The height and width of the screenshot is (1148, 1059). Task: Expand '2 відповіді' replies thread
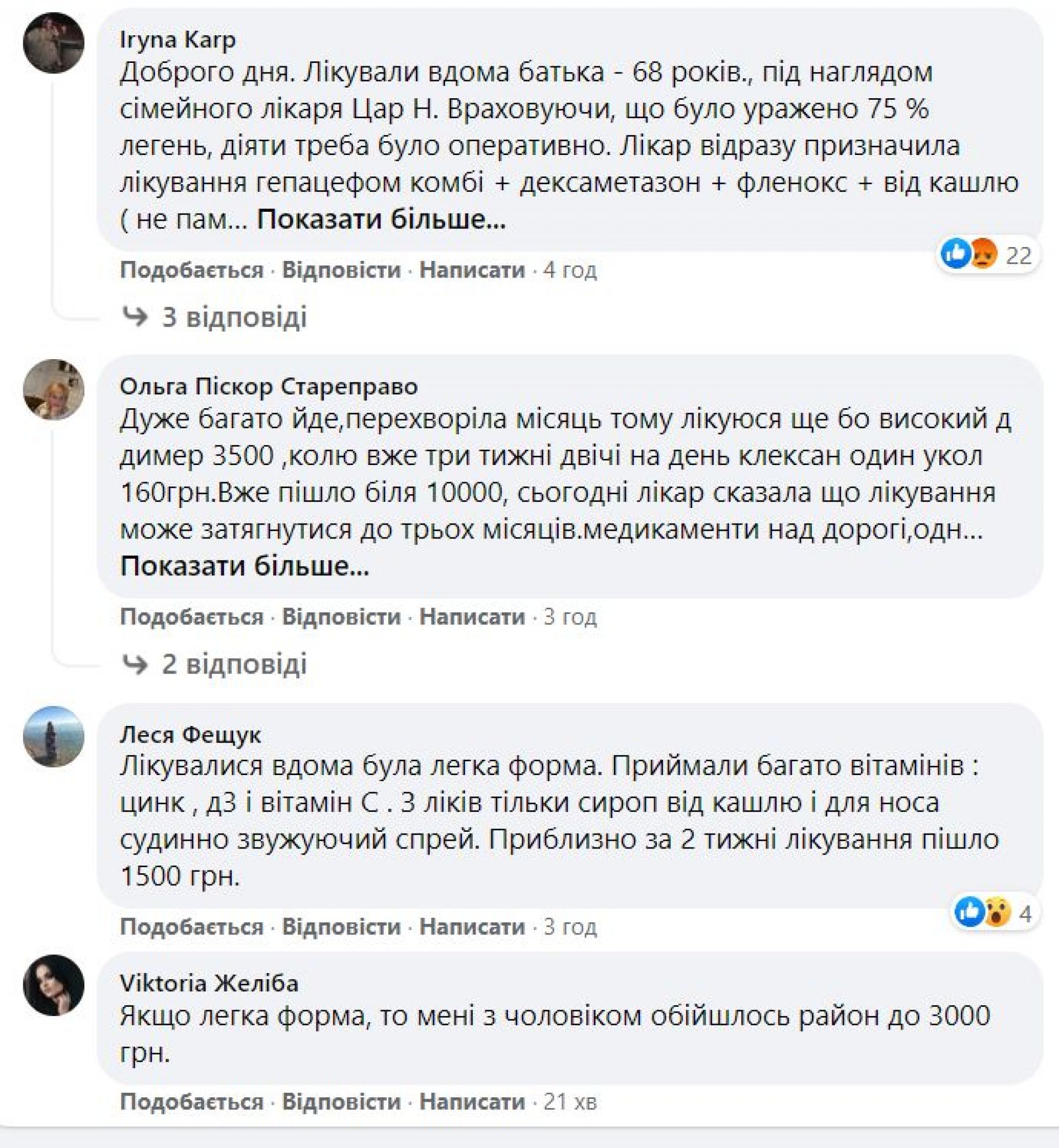[x=234, y=664]
